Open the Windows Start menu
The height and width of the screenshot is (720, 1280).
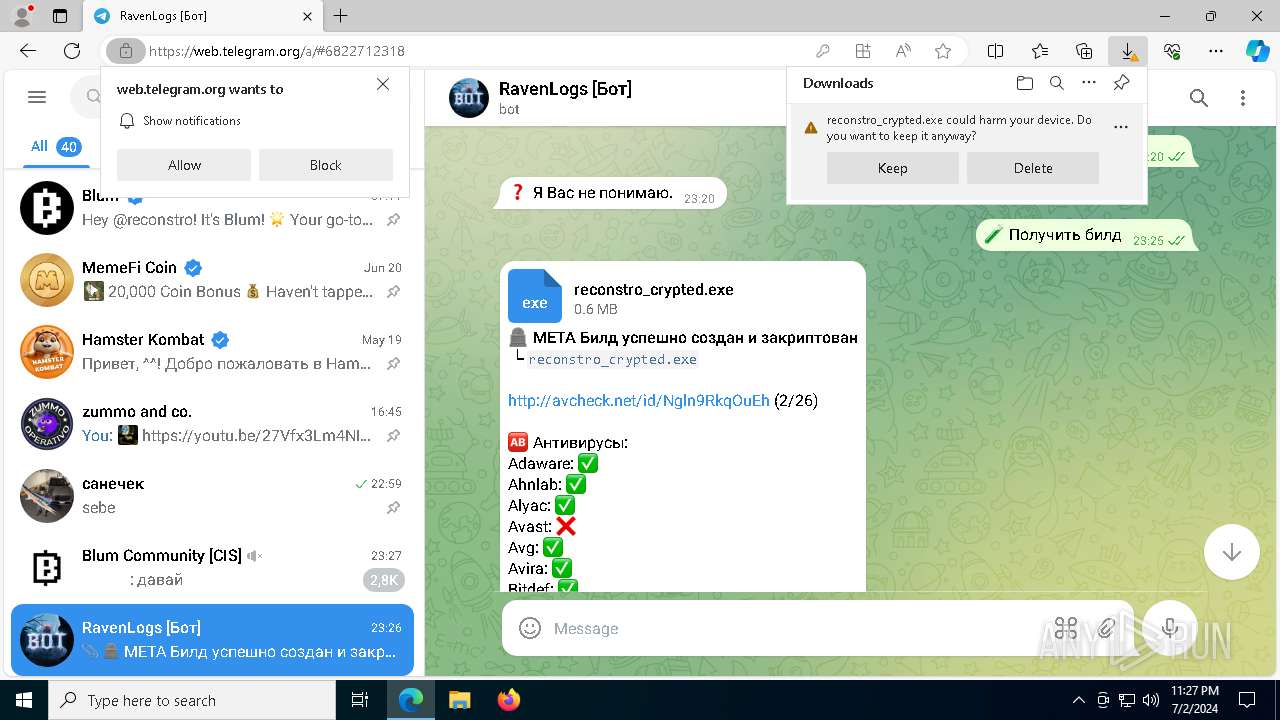click(24, 700)
